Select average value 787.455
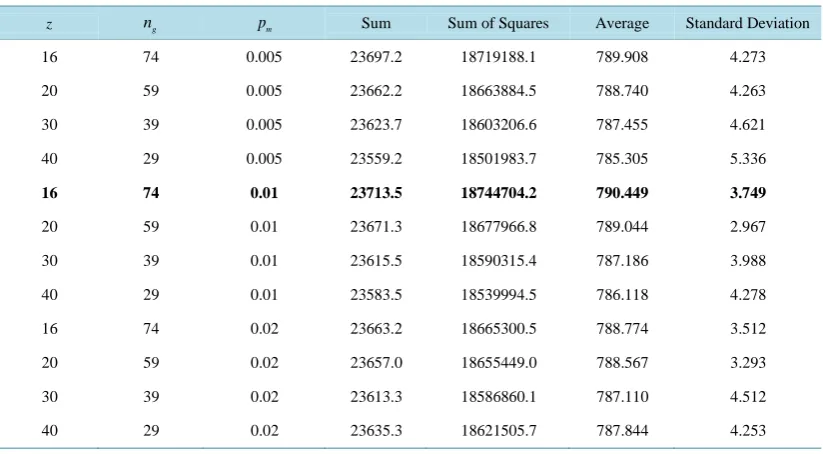This screenshot has width=823, height=454. 622,125
